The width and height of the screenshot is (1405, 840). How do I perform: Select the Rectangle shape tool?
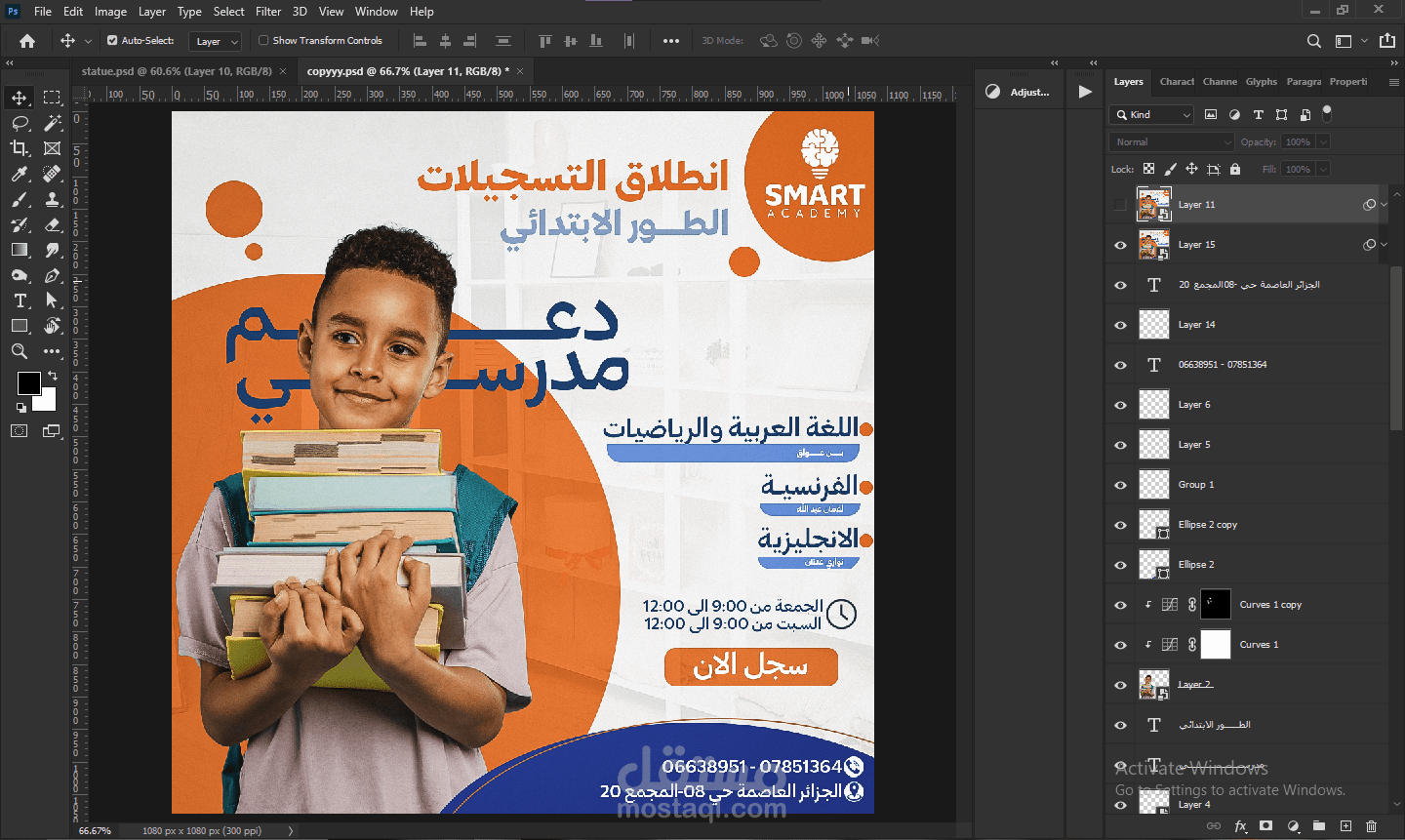tap(20, 326)
